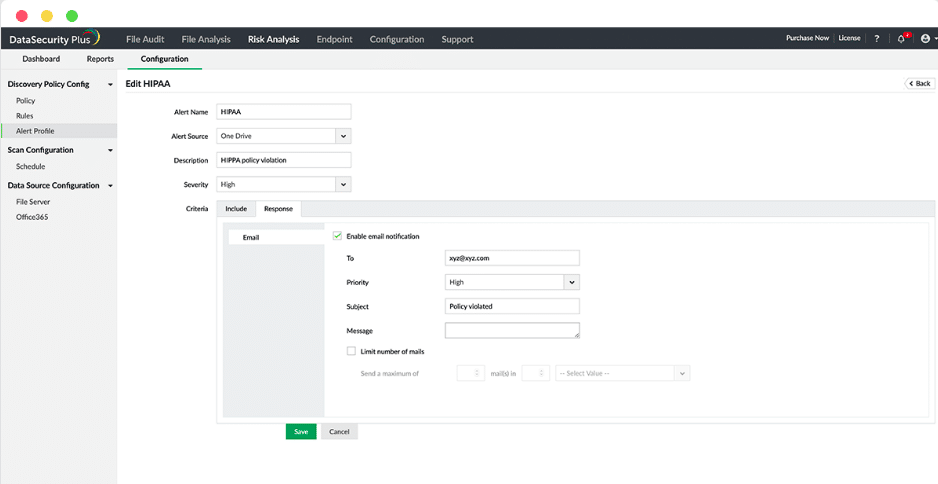Viewport: 938px width, 484px height.
Task: Open Office365 in the sidebar
Action: 32,217
